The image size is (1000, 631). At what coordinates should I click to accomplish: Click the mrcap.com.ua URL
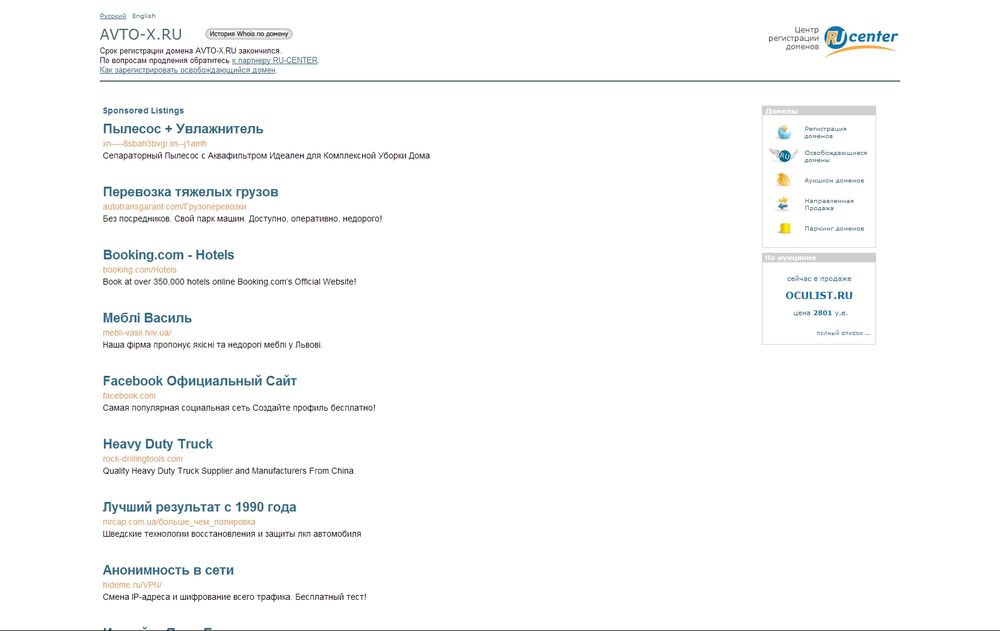(179, 523)
